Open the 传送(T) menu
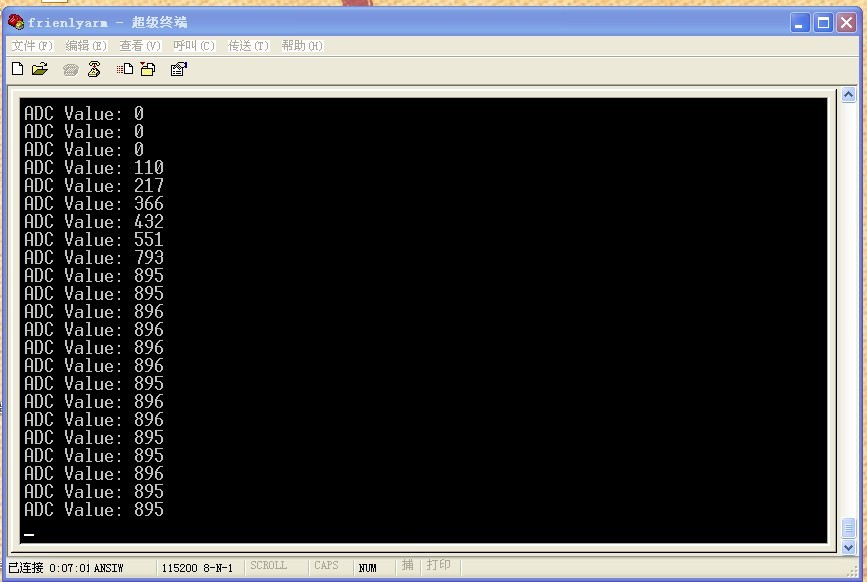Viewport: 867px width, 582px height. [x=247, y=45]
